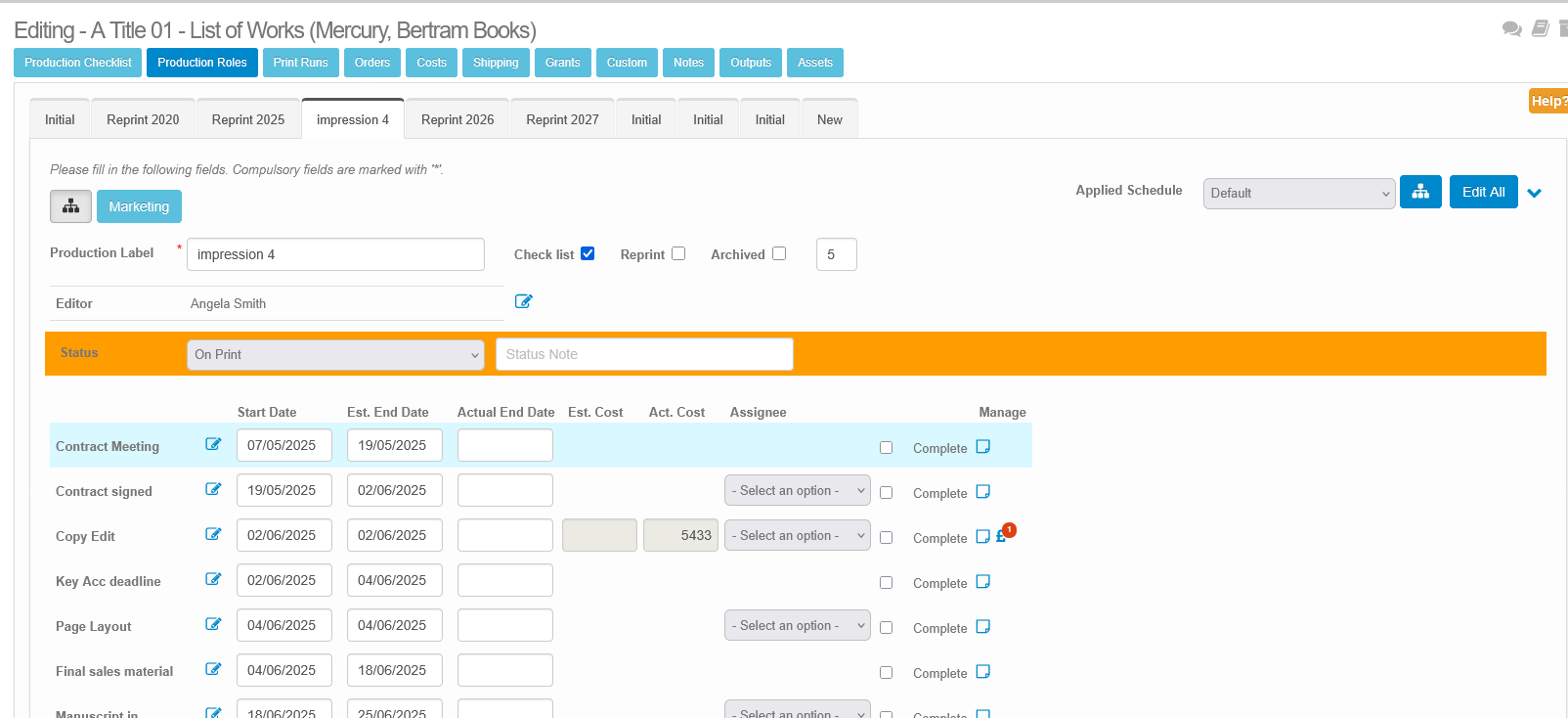Click the hierarchy icon button beside Marketing
1568x718 pixels.
70,206
